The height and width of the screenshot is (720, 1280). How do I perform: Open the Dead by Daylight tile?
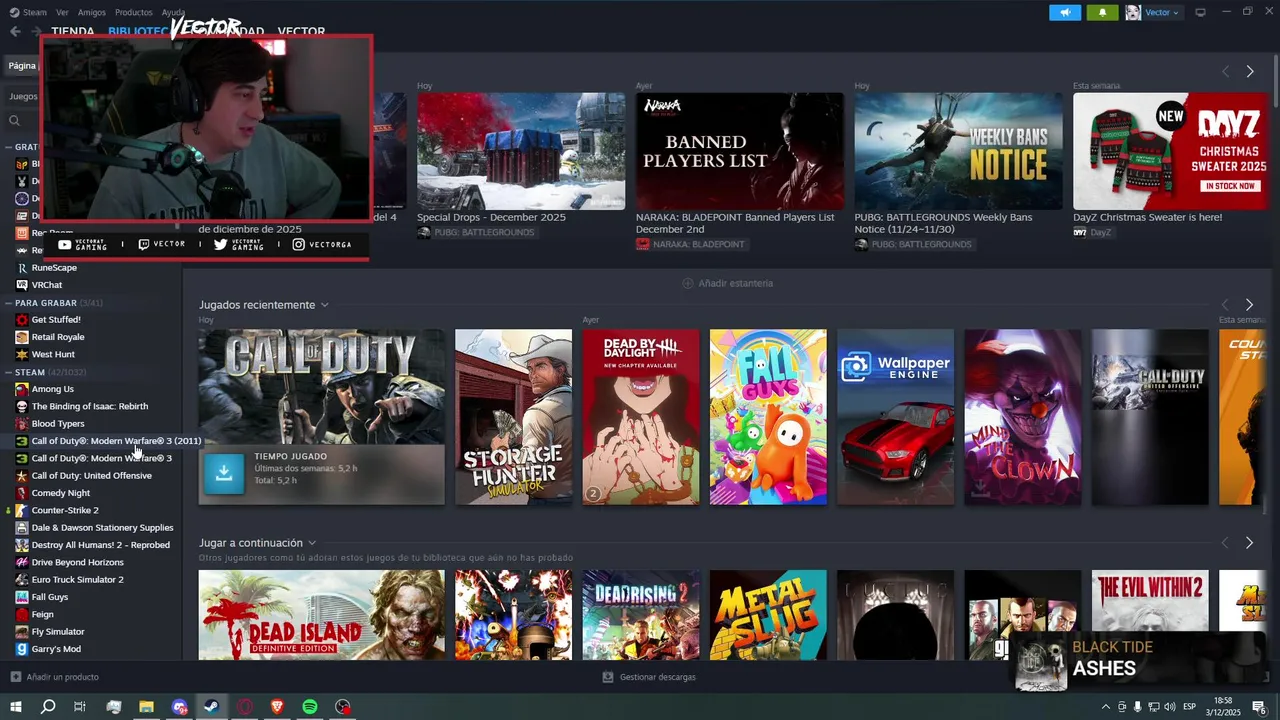tap(641, 417)
